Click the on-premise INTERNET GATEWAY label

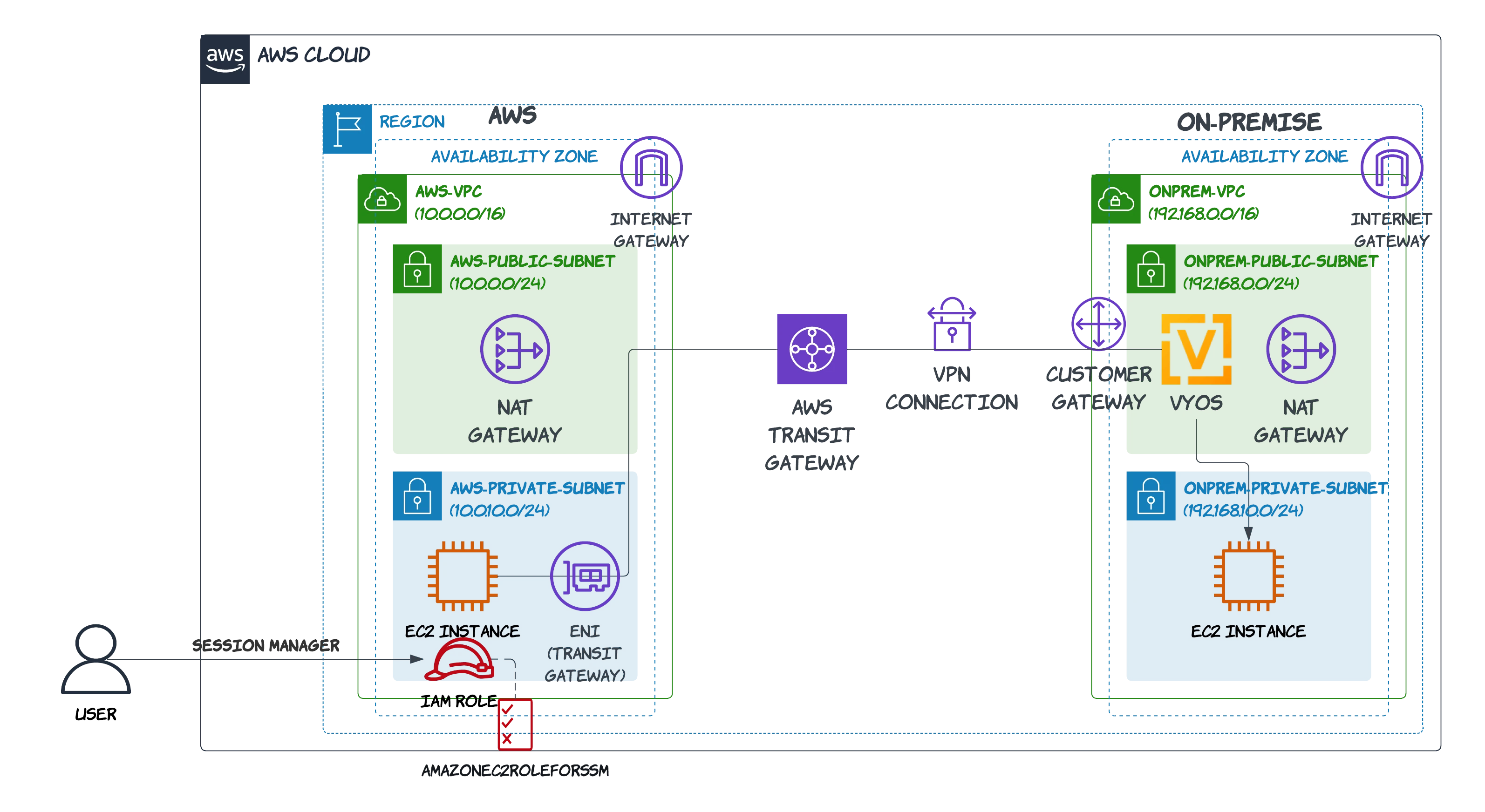1391,230
